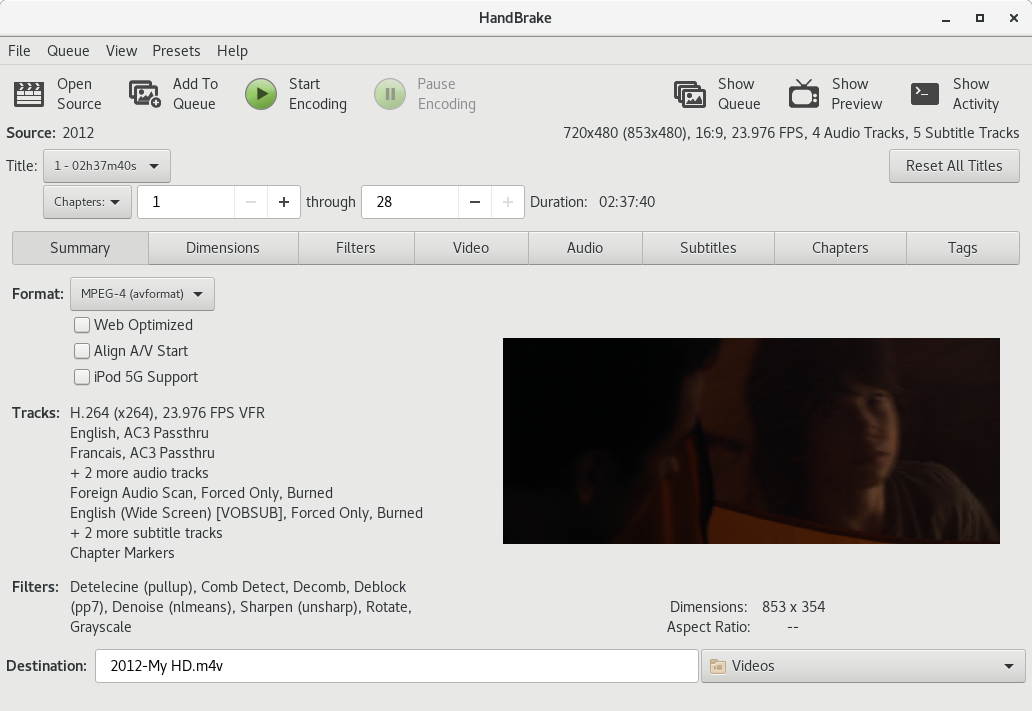This screenshot has width=1032, height=711.
Task: Click the '+ 2 more audio tracks' text
Action: [x=140, y=473]
